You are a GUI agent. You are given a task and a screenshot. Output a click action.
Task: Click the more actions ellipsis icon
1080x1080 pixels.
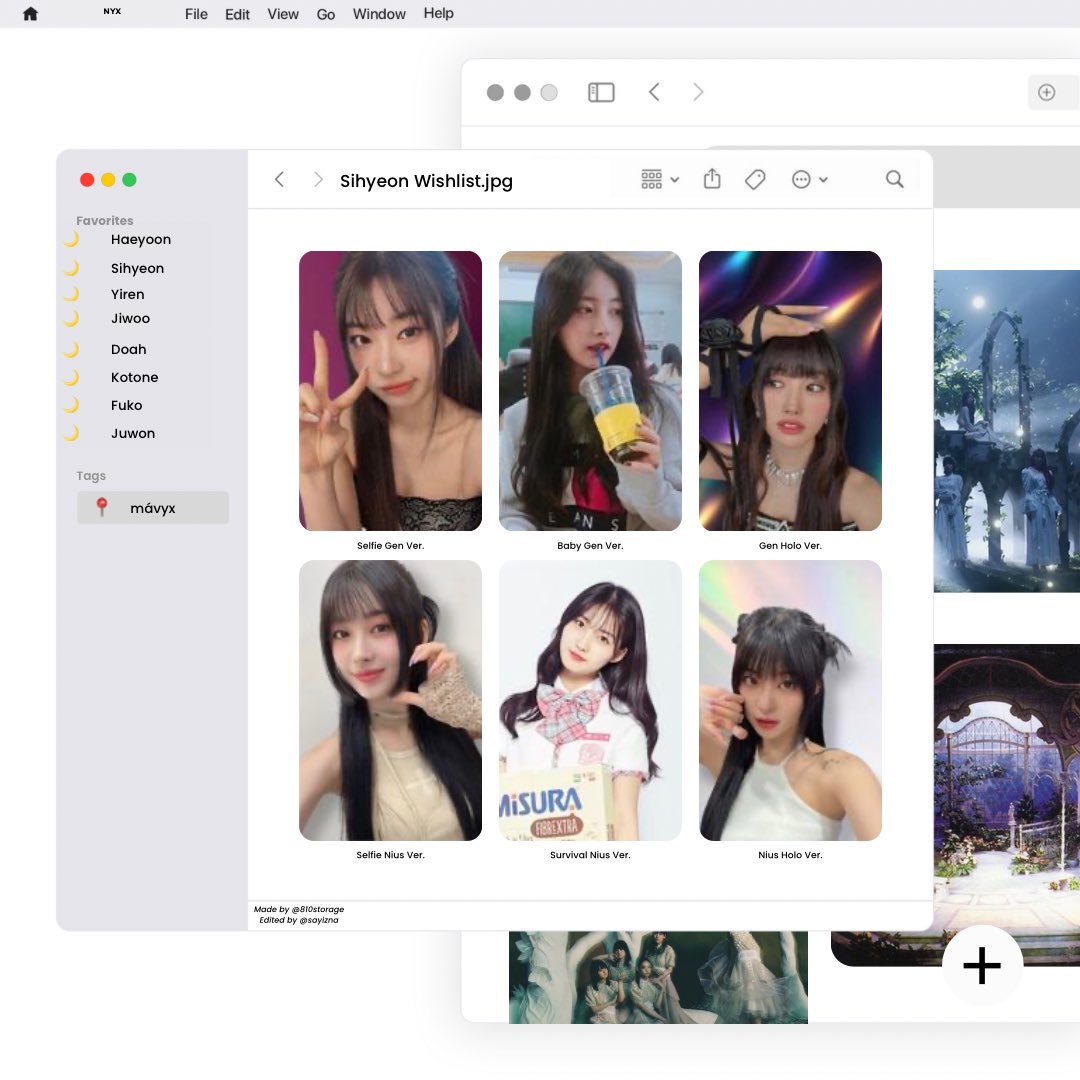coord(801,180)
